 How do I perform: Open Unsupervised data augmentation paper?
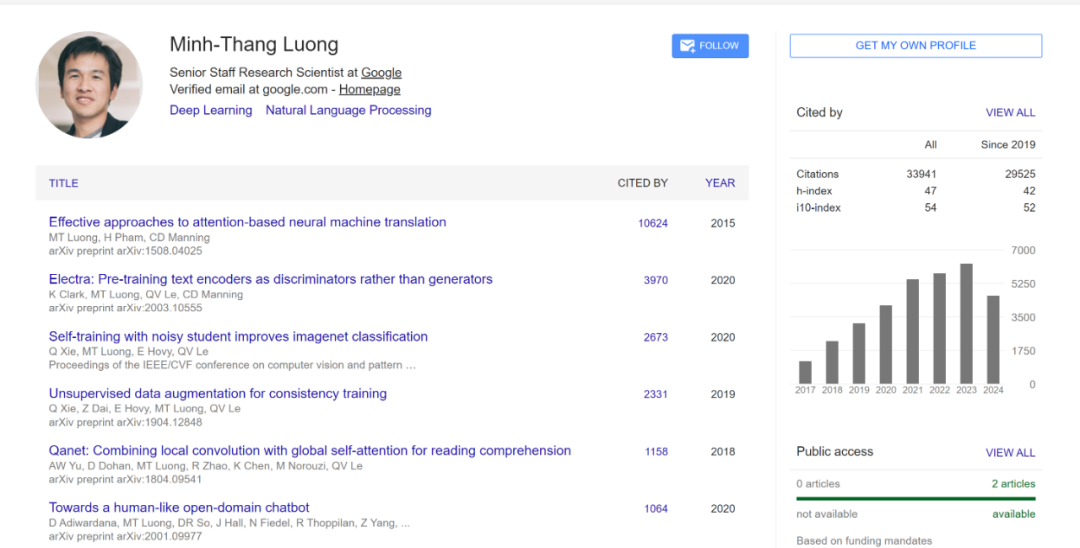click(x=218, y=393)
